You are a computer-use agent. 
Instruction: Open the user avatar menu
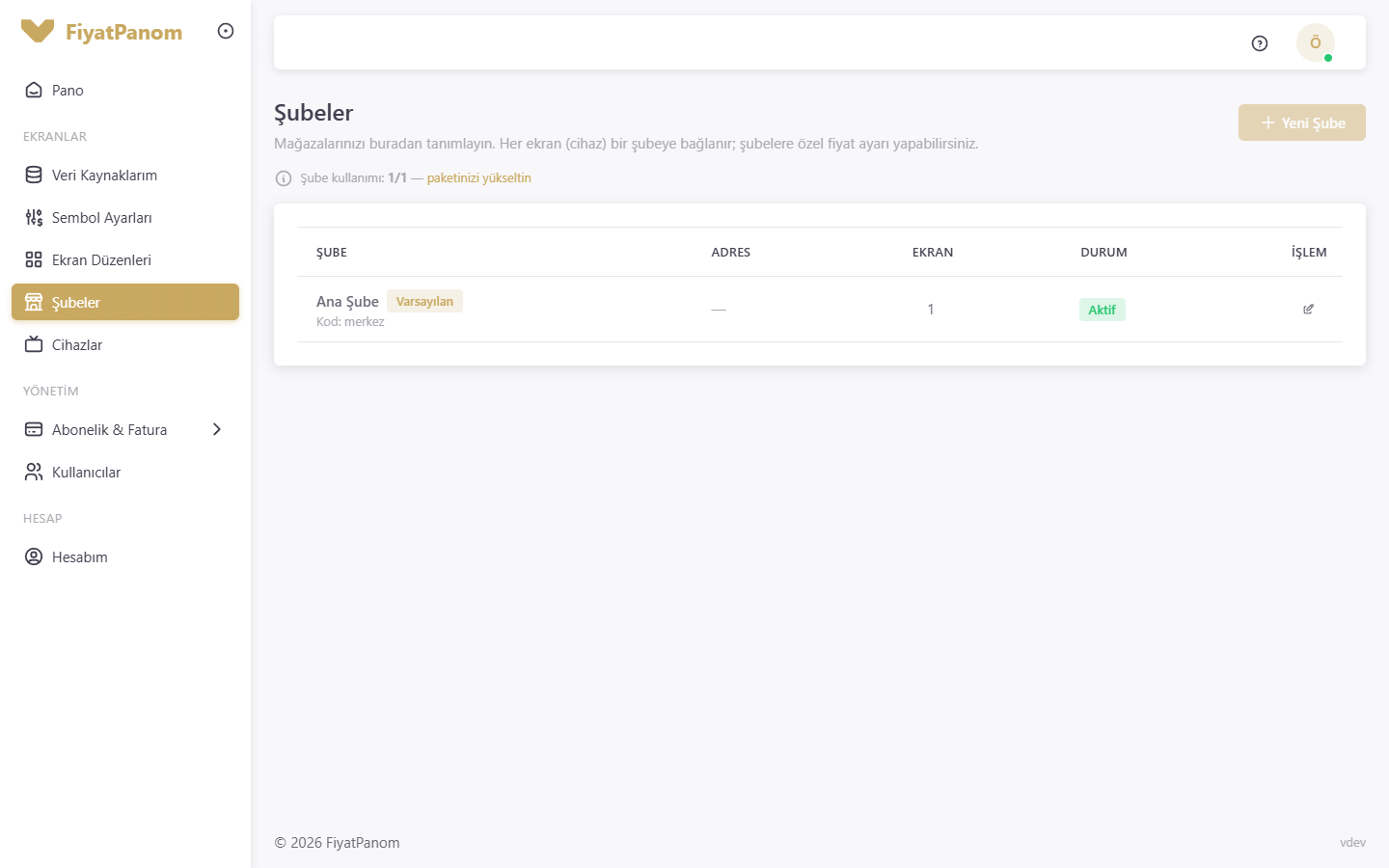click(x=1316, y=42)
